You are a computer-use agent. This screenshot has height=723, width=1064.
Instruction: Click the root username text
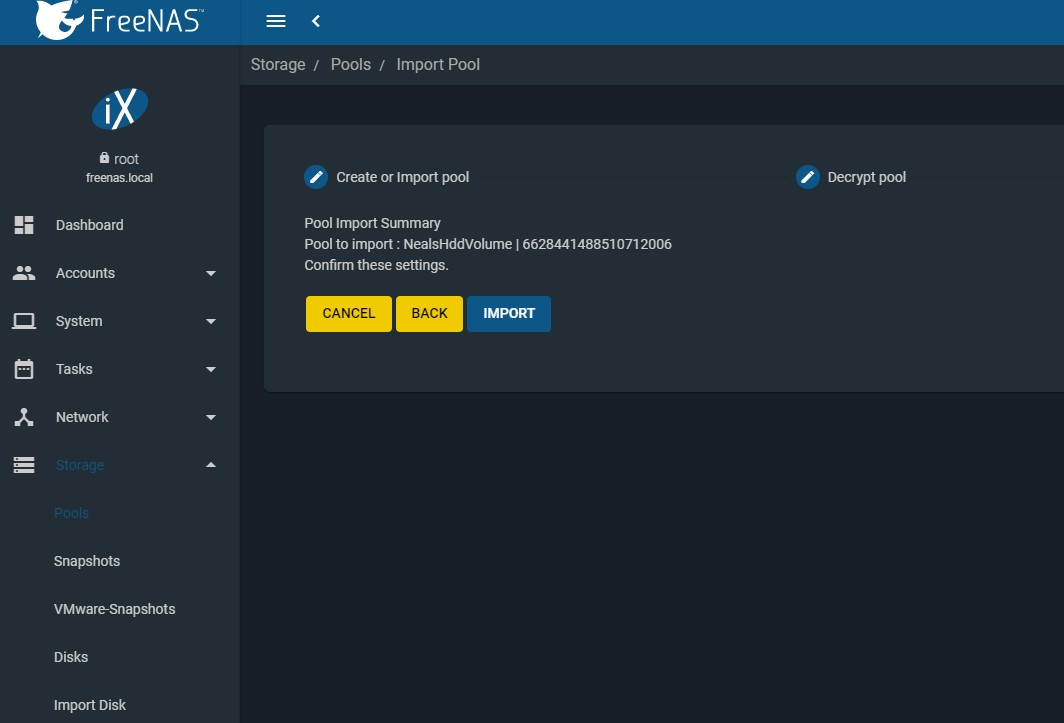pos(126,159)
